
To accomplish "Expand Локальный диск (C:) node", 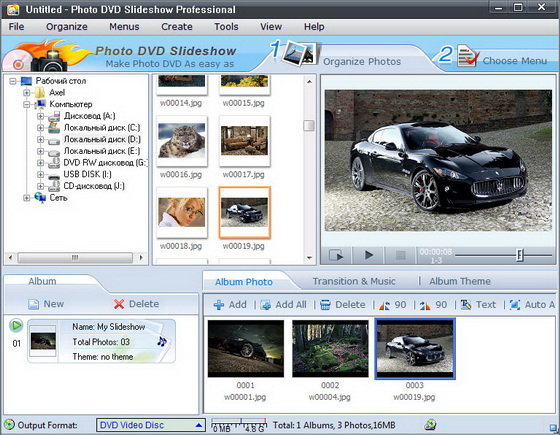I will [40, 128].
